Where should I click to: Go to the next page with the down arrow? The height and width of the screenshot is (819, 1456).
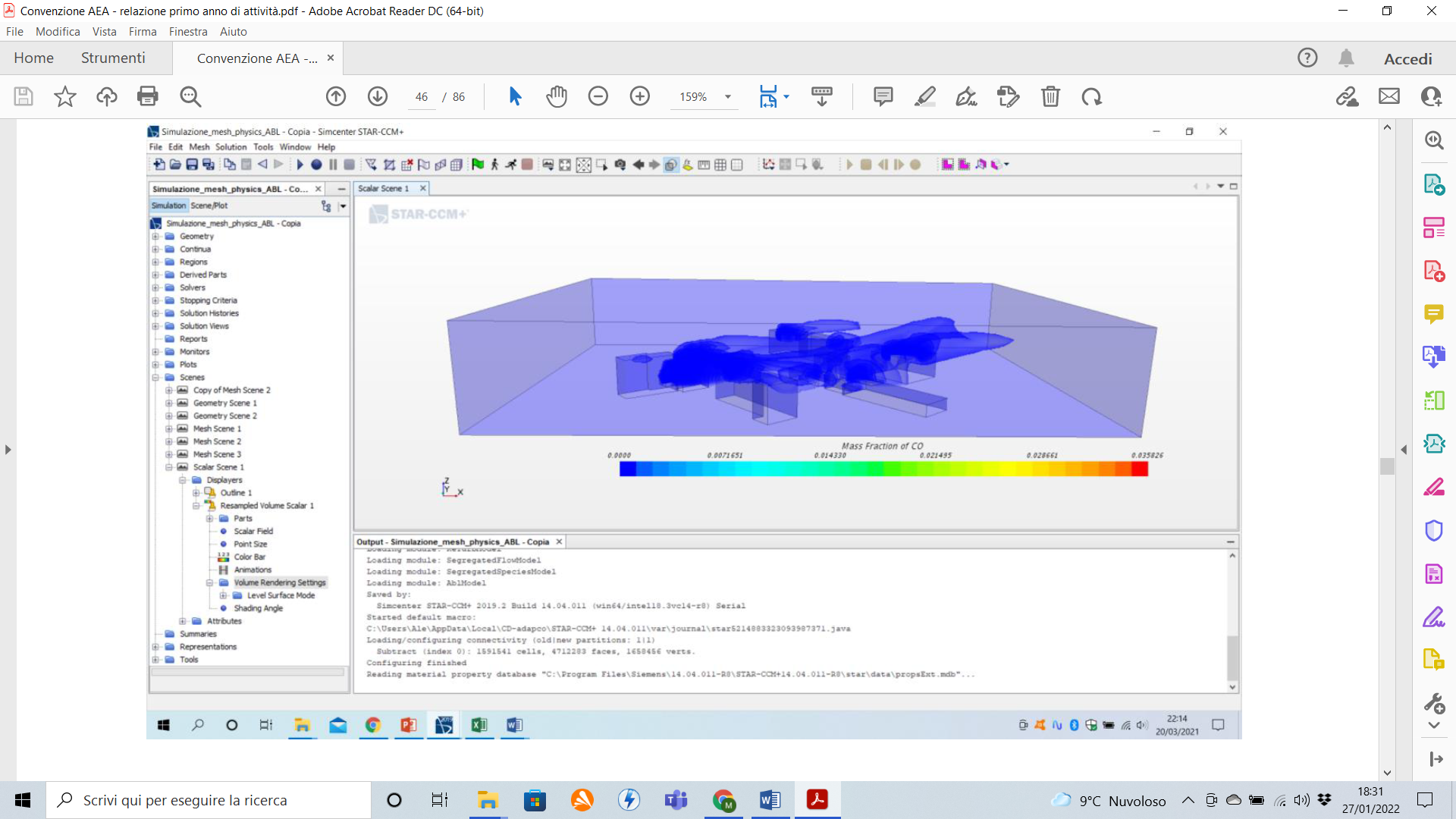378,96
